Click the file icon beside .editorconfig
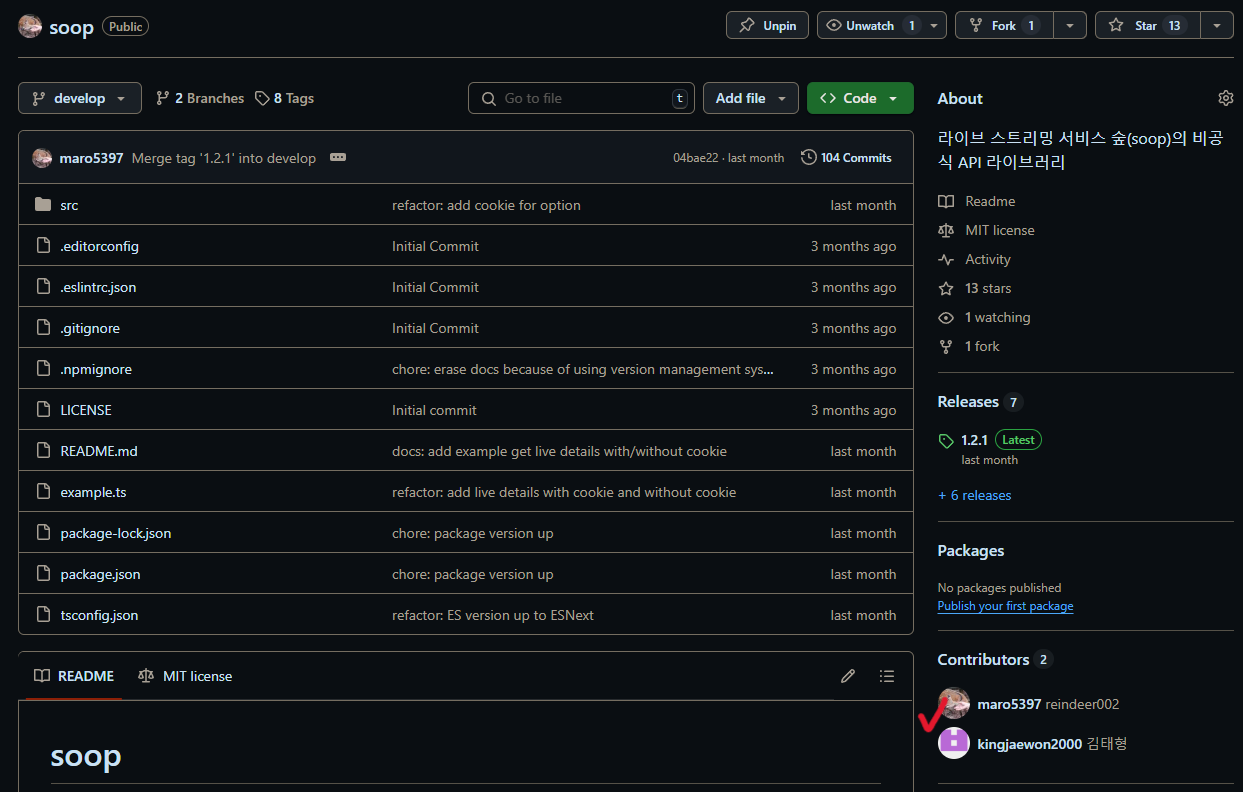The width and height of the screenshot is (1243, 792). pyautogui.click(x=42, y=246)
